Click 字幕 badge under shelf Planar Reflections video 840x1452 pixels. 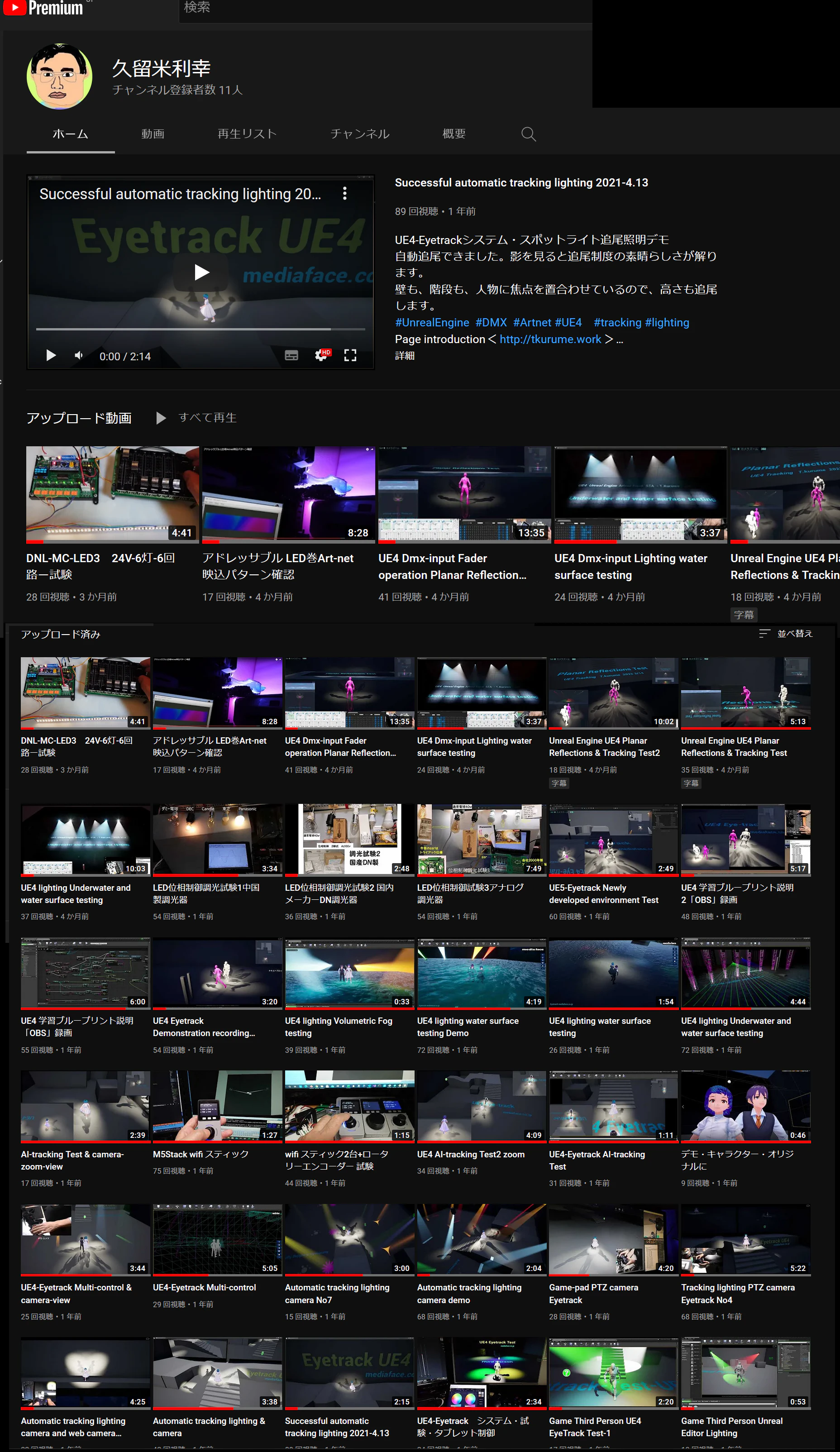tap(743, 614)
